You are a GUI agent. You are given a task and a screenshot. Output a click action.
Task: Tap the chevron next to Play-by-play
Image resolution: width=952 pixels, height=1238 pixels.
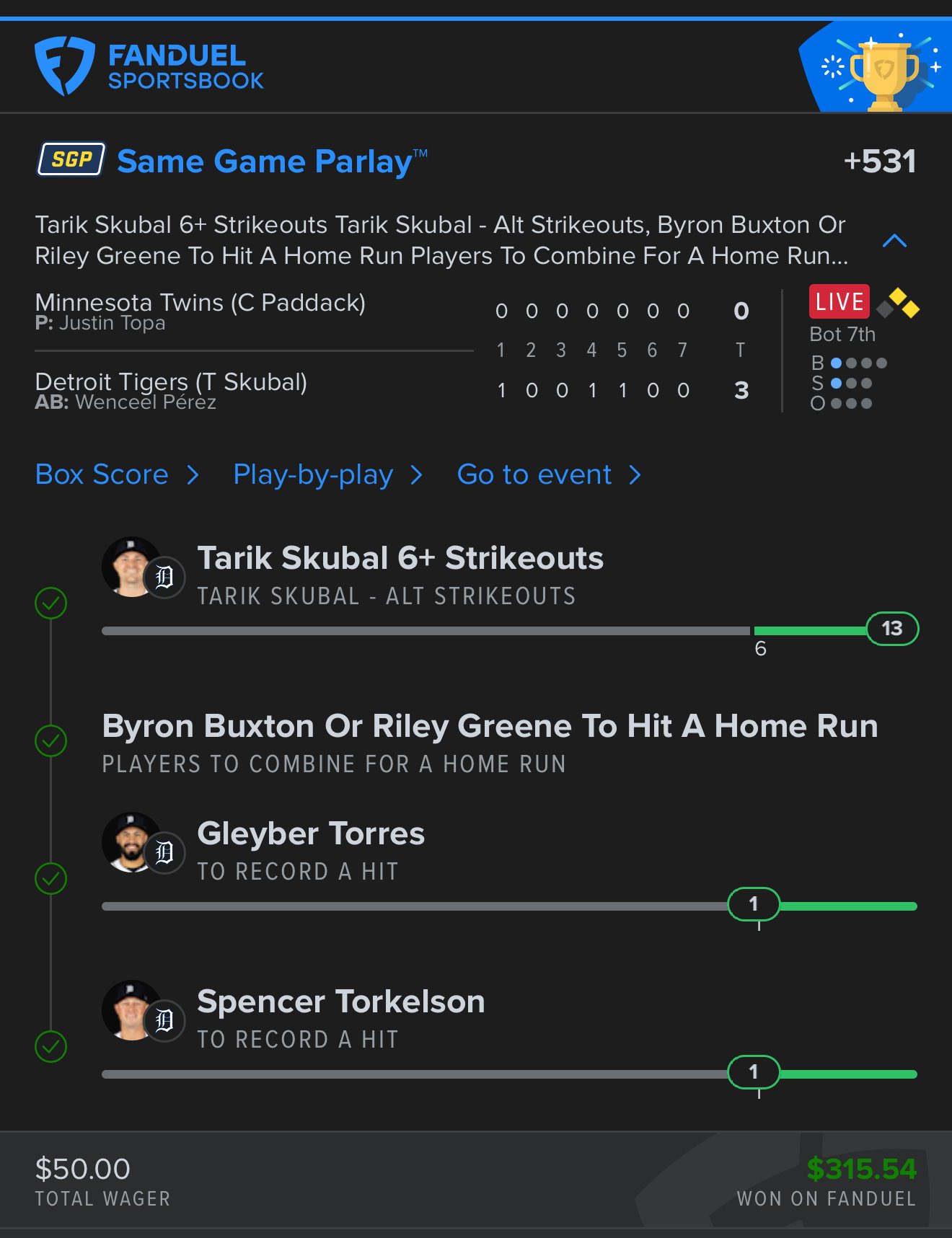[x=416, y=475]
